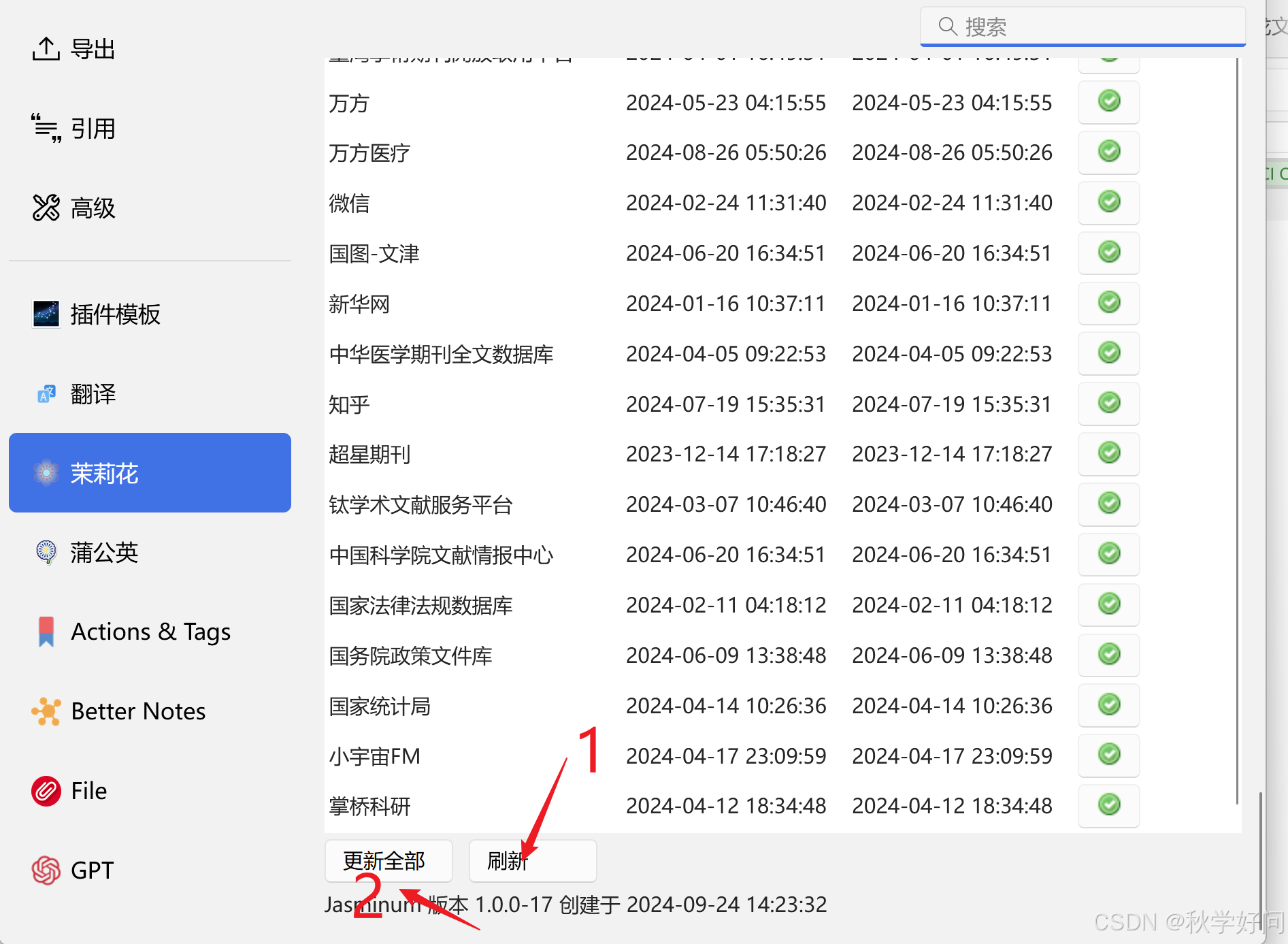Click the green check for 知乎 row
The height and width of the screenshot is (944, 1288).
point(1109,403)
